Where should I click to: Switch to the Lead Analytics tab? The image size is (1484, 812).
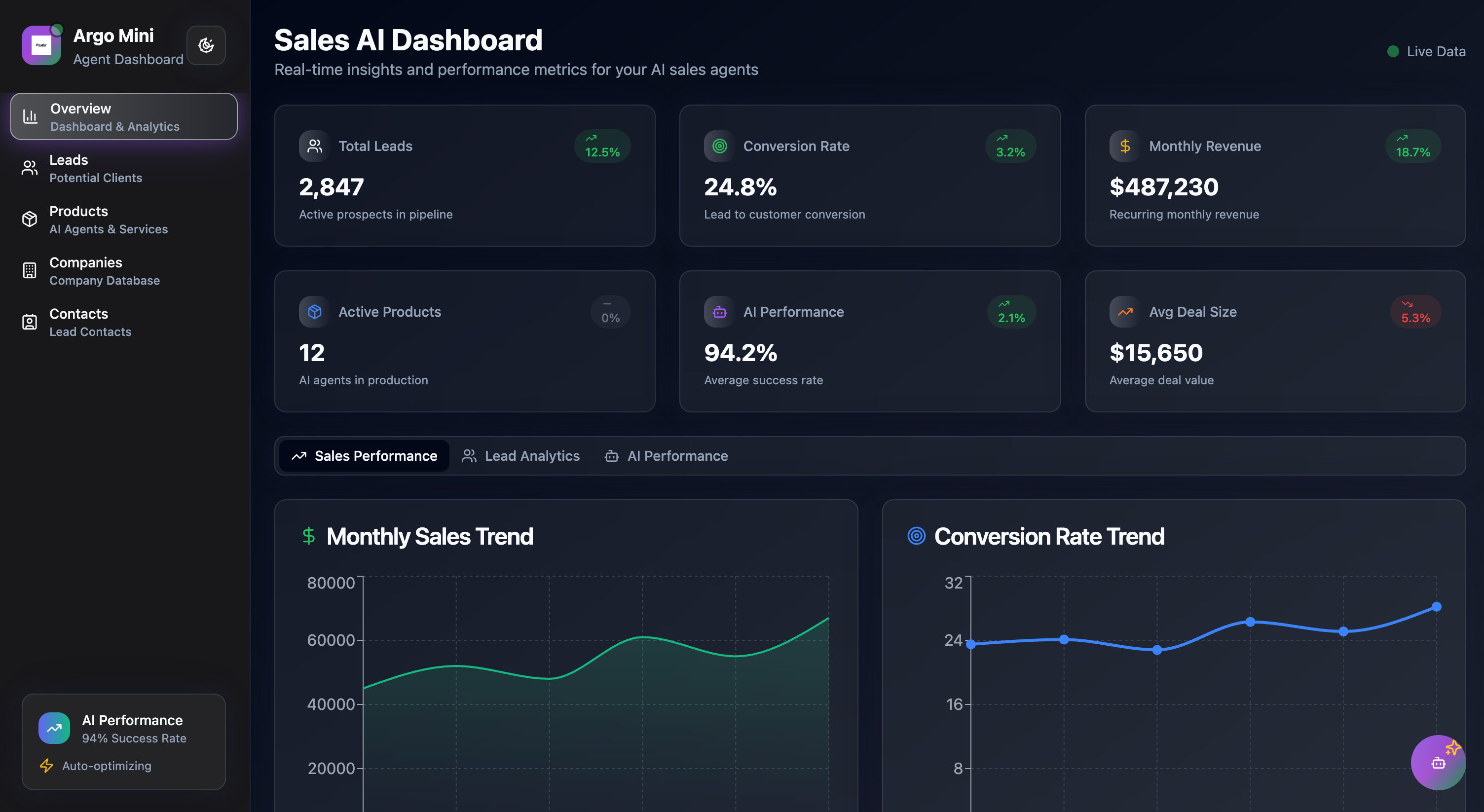(520, 455)
